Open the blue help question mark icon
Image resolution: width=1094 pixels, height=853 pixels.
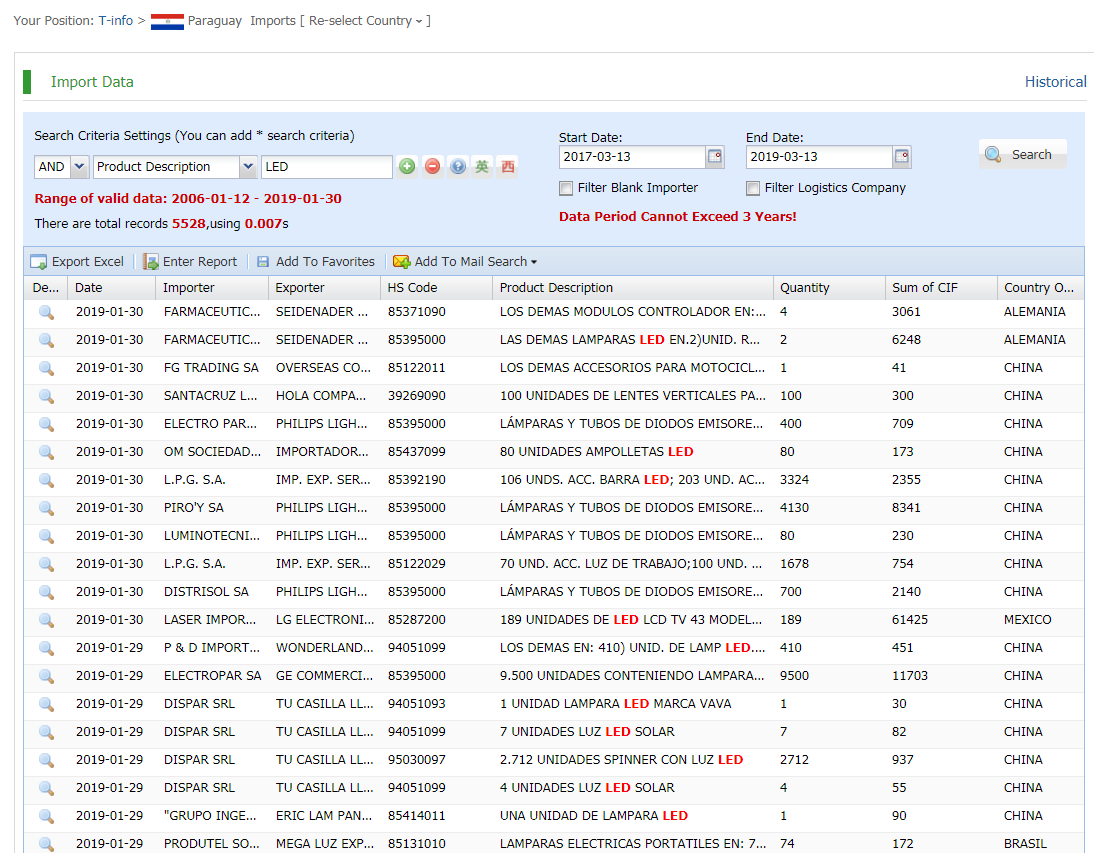coord(457,167)
